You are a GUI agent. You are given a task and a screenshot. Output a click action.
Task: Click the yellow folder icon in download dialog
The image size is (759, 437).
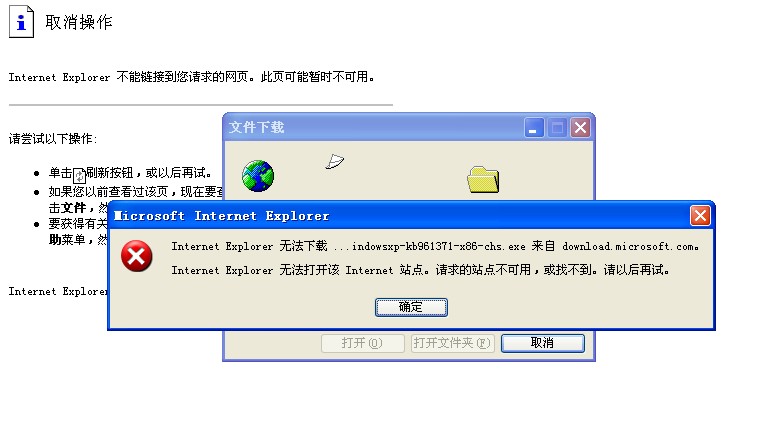(x=483, y=180)
